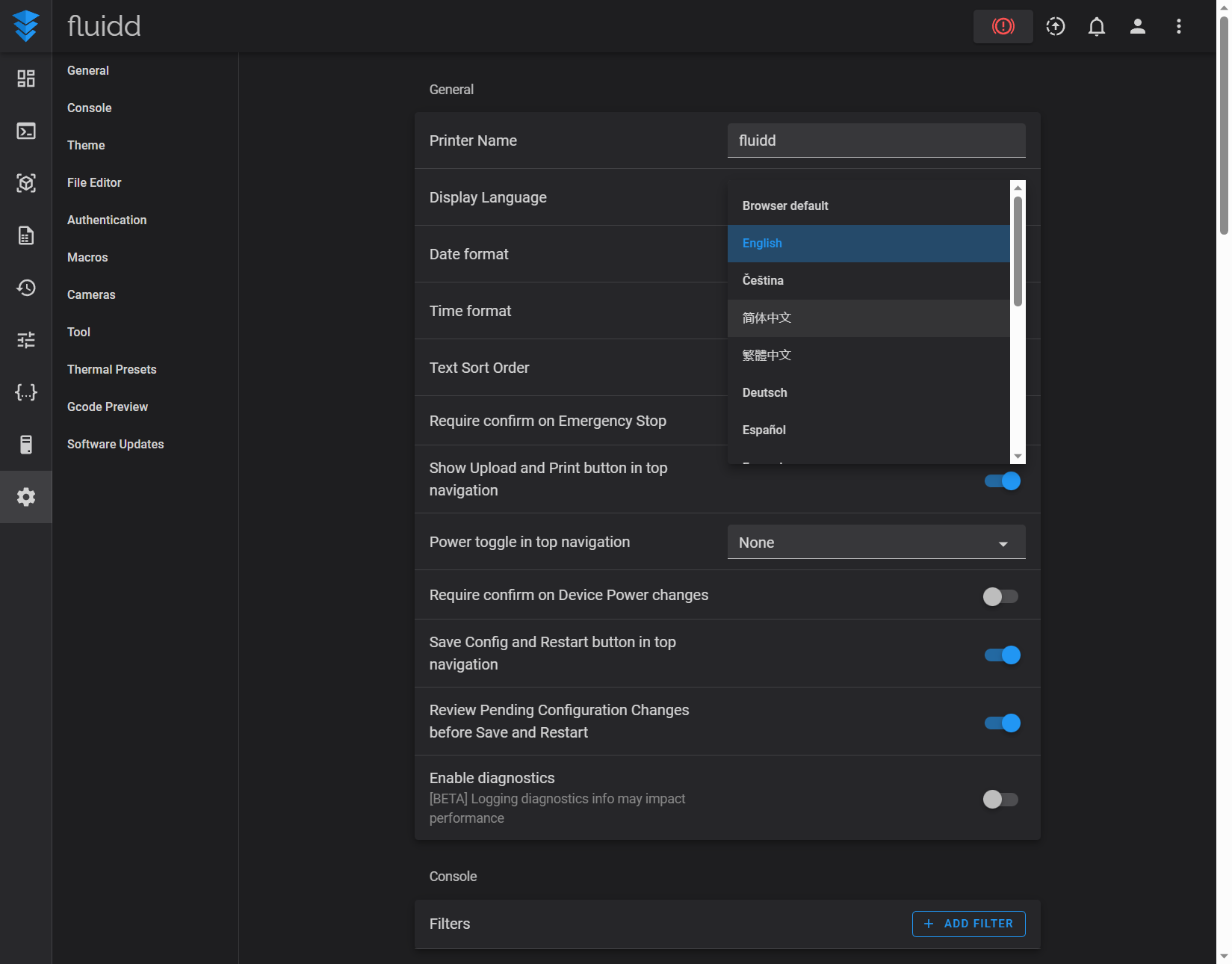Click the Upload and Print icon
This screenshot has height=964, width=1232.
pos(1056,26)
